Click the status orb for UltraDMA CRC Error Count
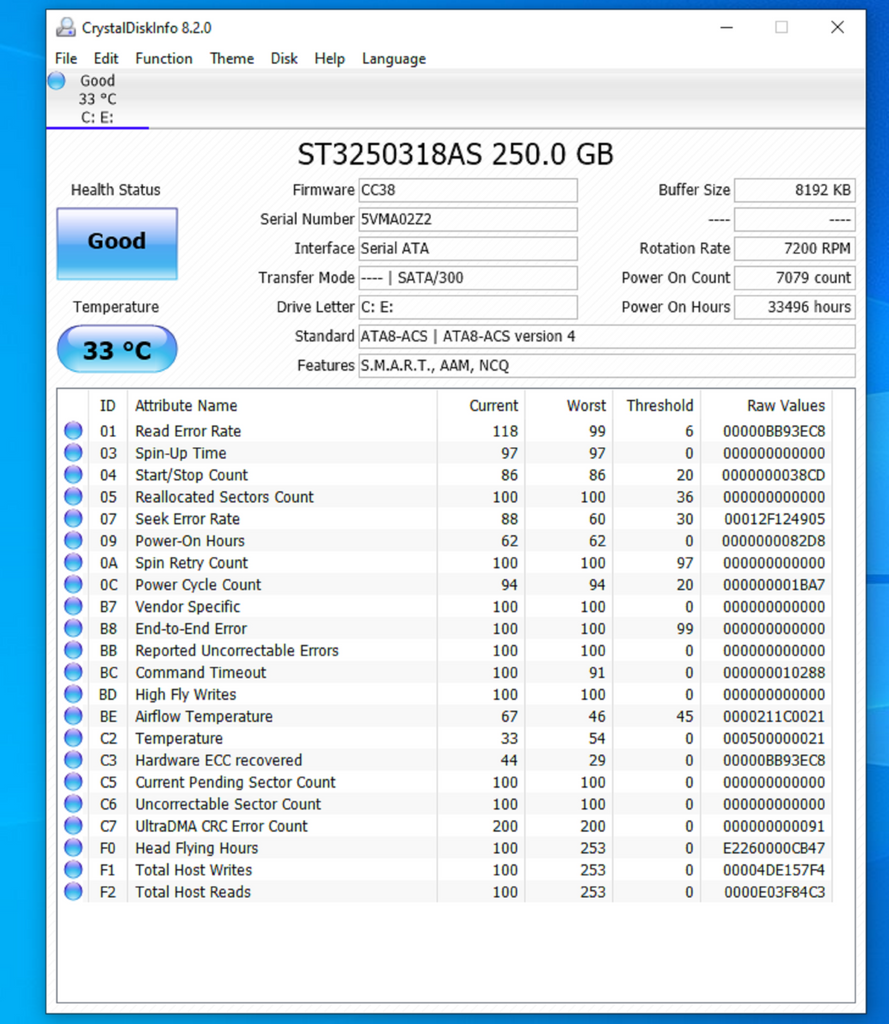This screenshot has width=889, height=1024. click(73, 825)
